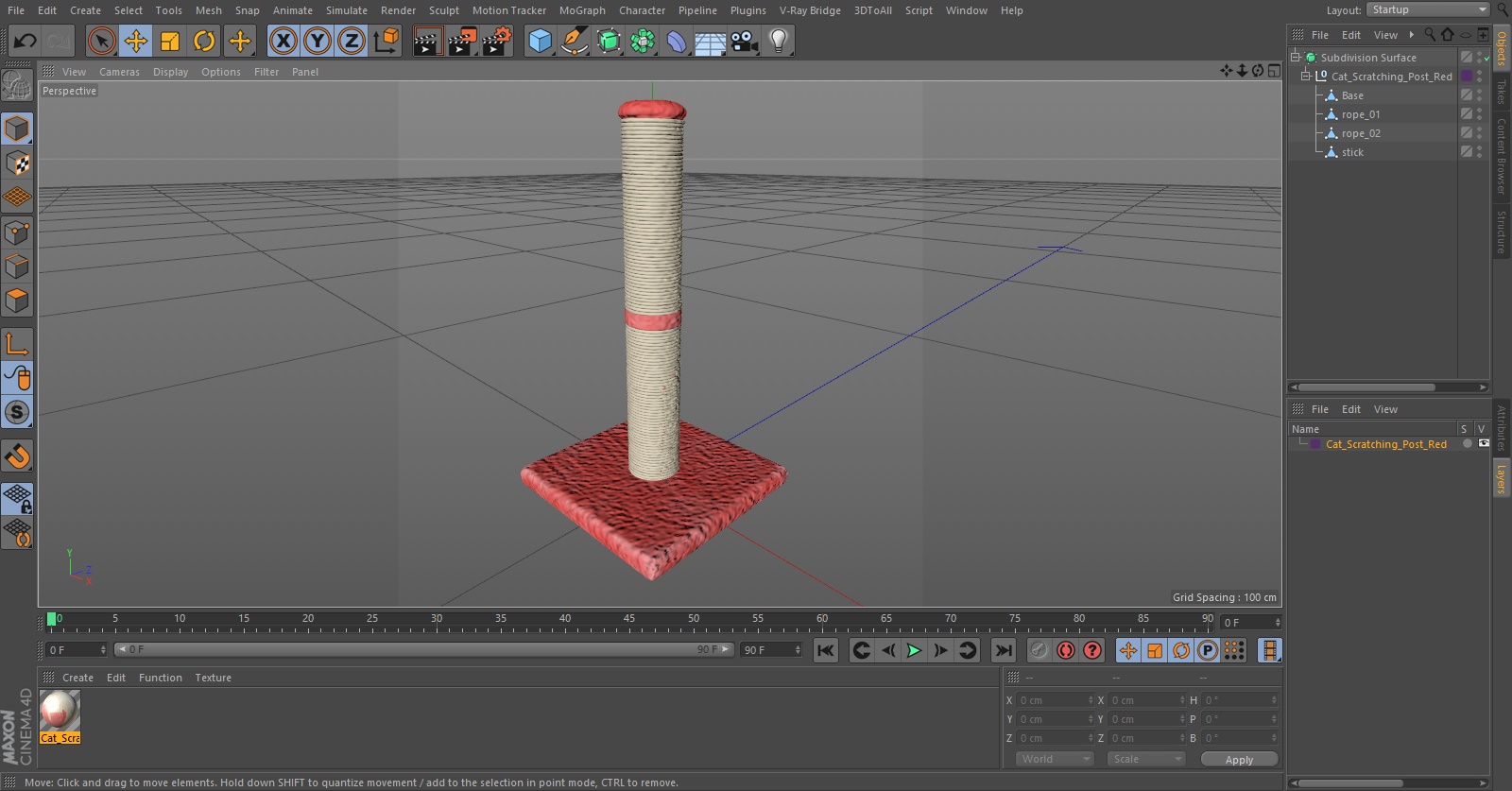1512x791 pixels.
Task: Open the Layers tab on right edge
Action: (1502, 479)
